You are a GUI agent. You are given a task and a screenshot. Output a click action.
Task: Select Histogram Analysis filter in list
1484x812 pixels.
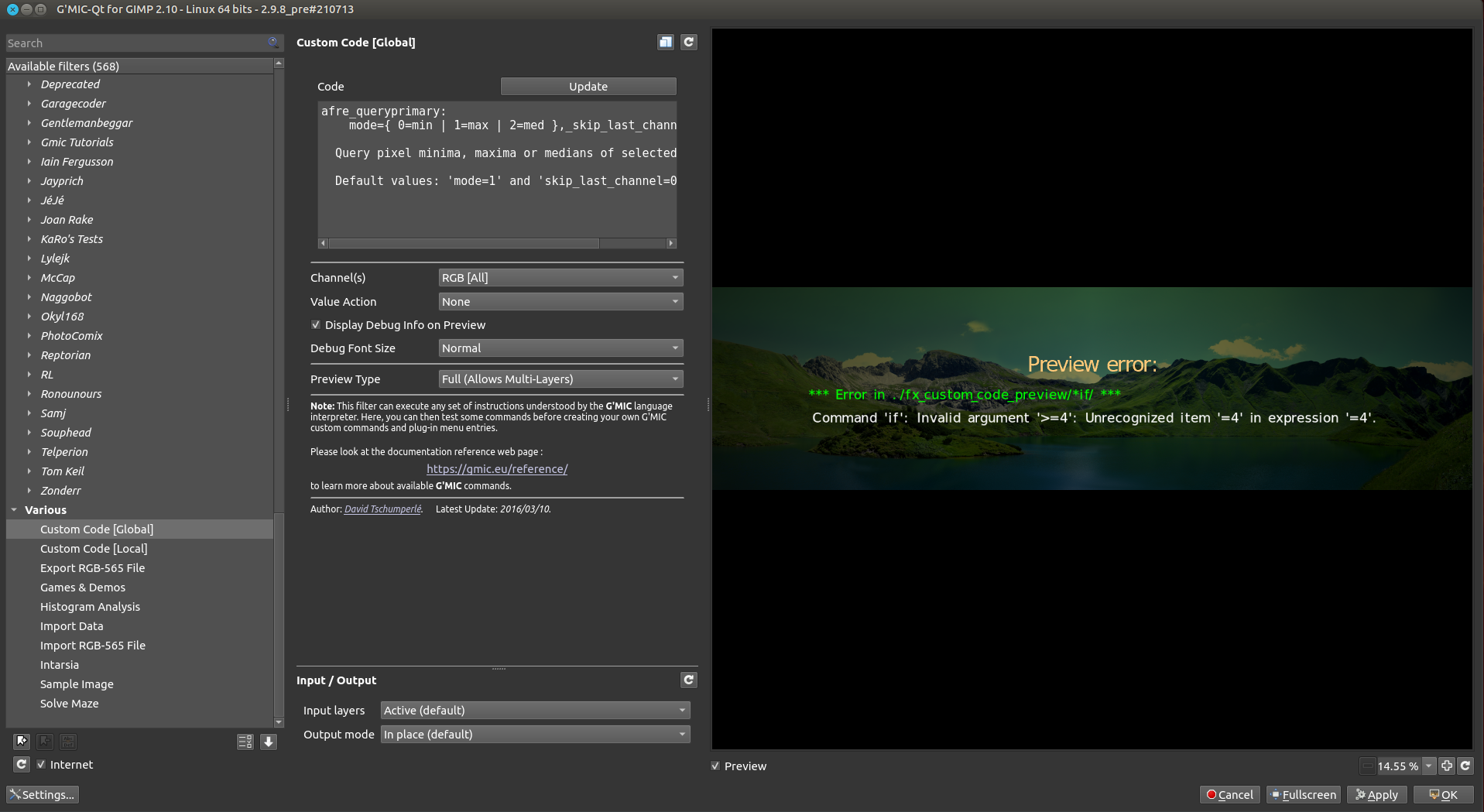[x=90, y=607]
